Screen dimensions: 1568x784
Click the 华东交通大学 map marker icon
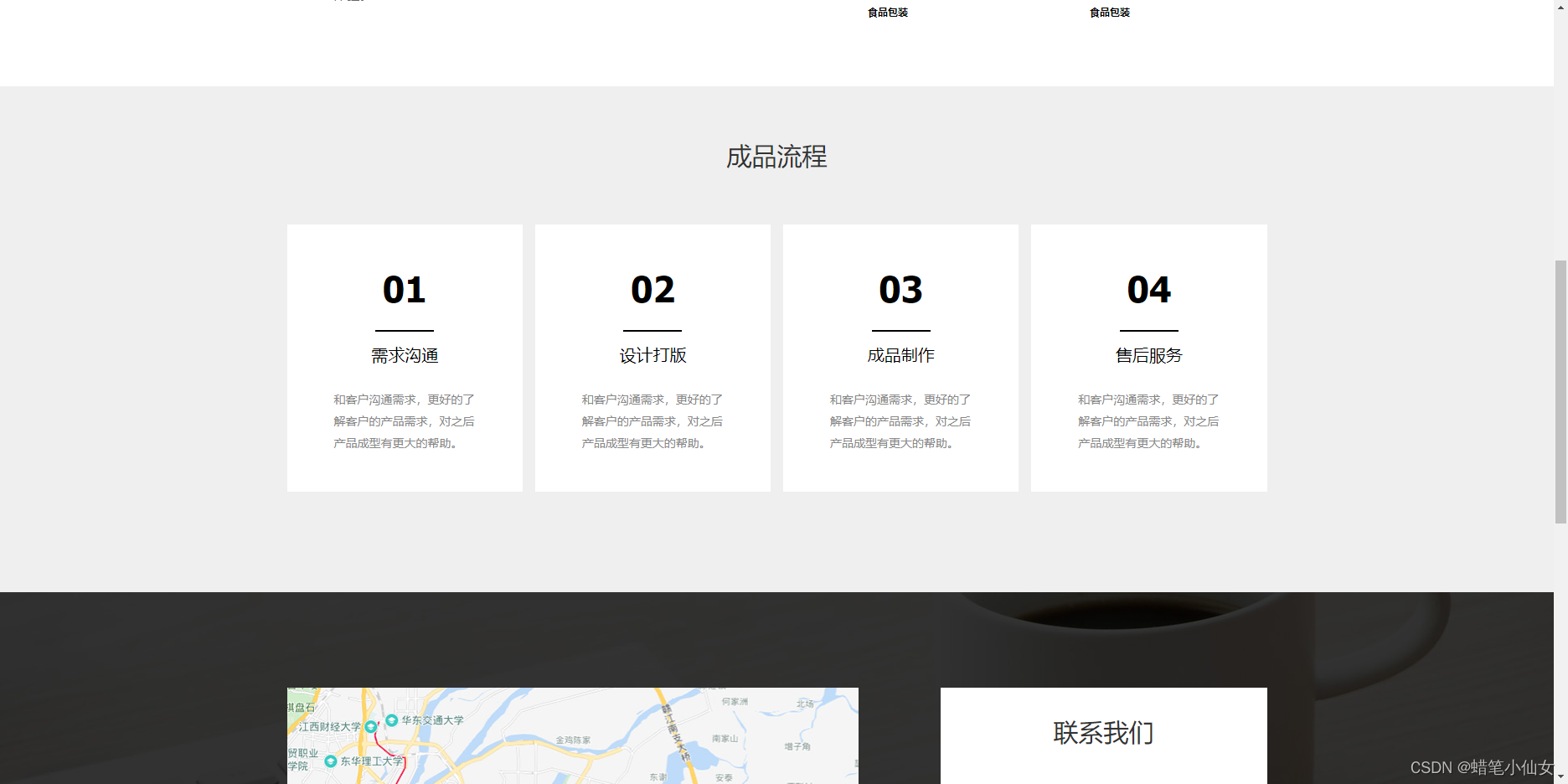(x=391, y=720)
